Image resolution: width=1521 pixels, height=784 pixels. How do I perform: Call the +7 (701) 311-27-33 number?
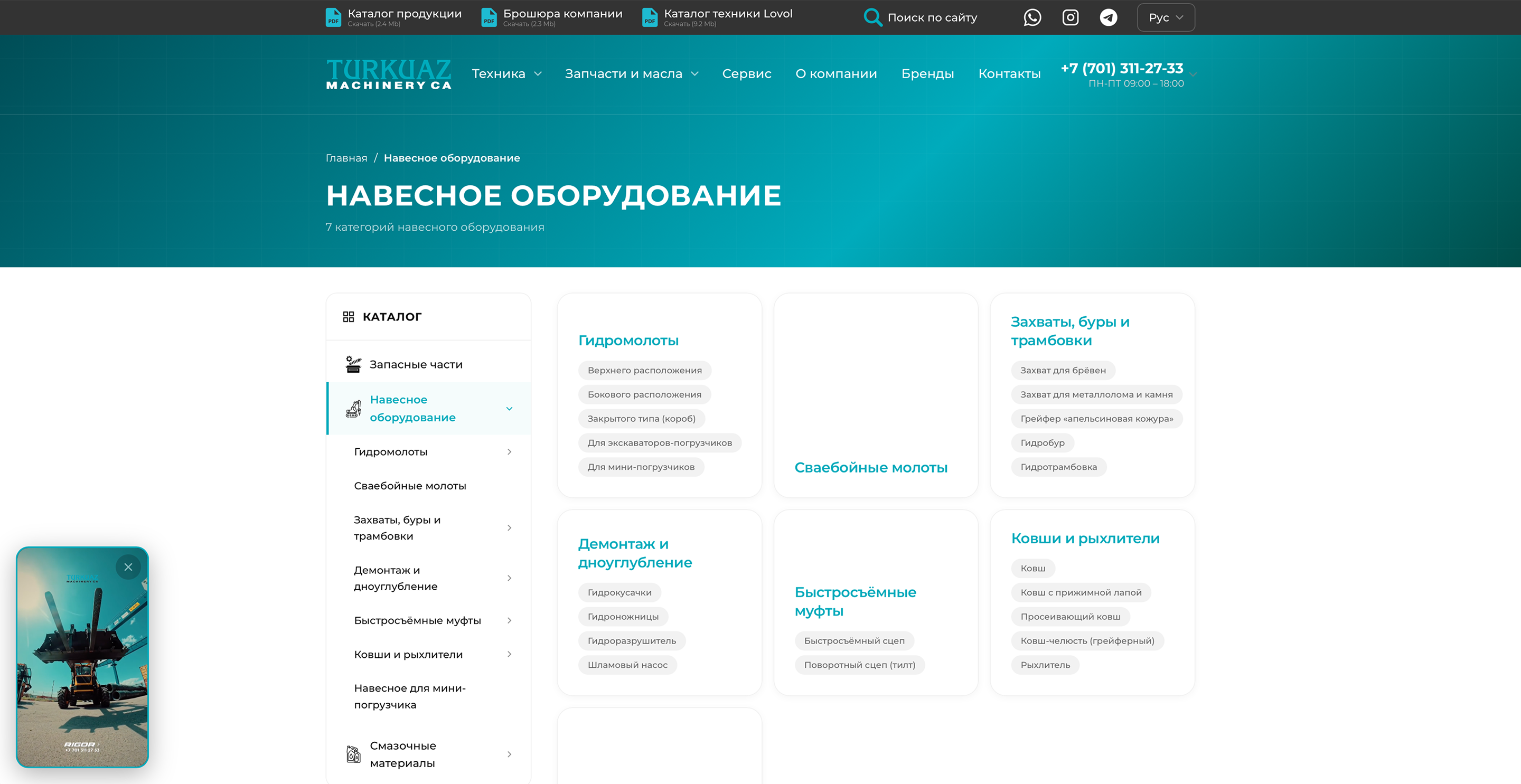click(1122, 69)
